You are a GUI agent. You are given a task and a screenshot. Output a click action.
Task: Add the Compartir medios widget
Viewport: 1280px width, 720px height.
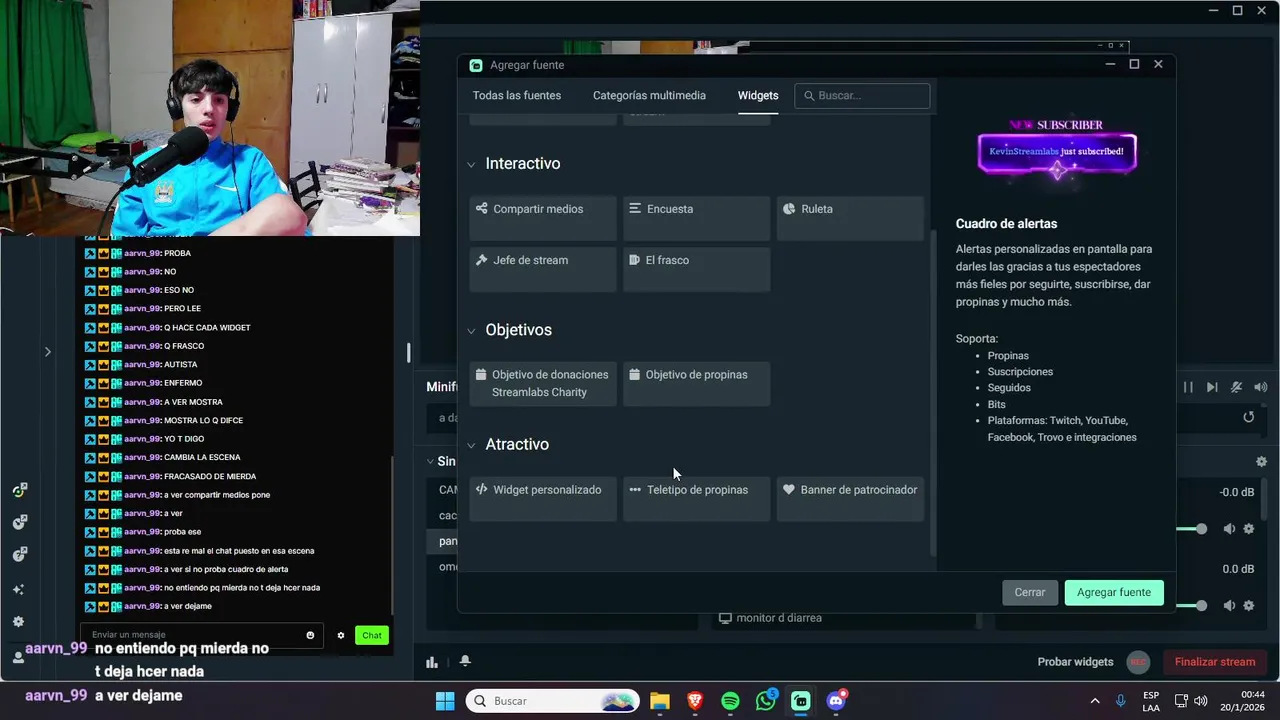pos(543,217)
